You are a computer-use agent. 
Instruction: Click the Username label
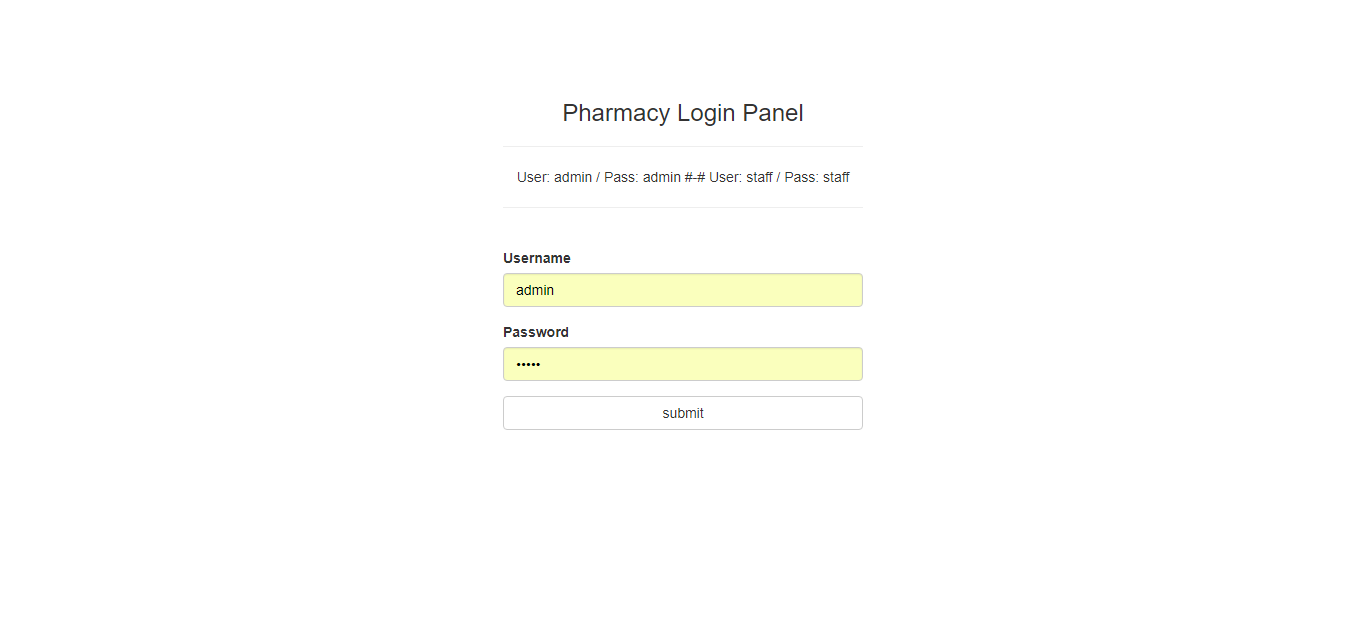537,257
